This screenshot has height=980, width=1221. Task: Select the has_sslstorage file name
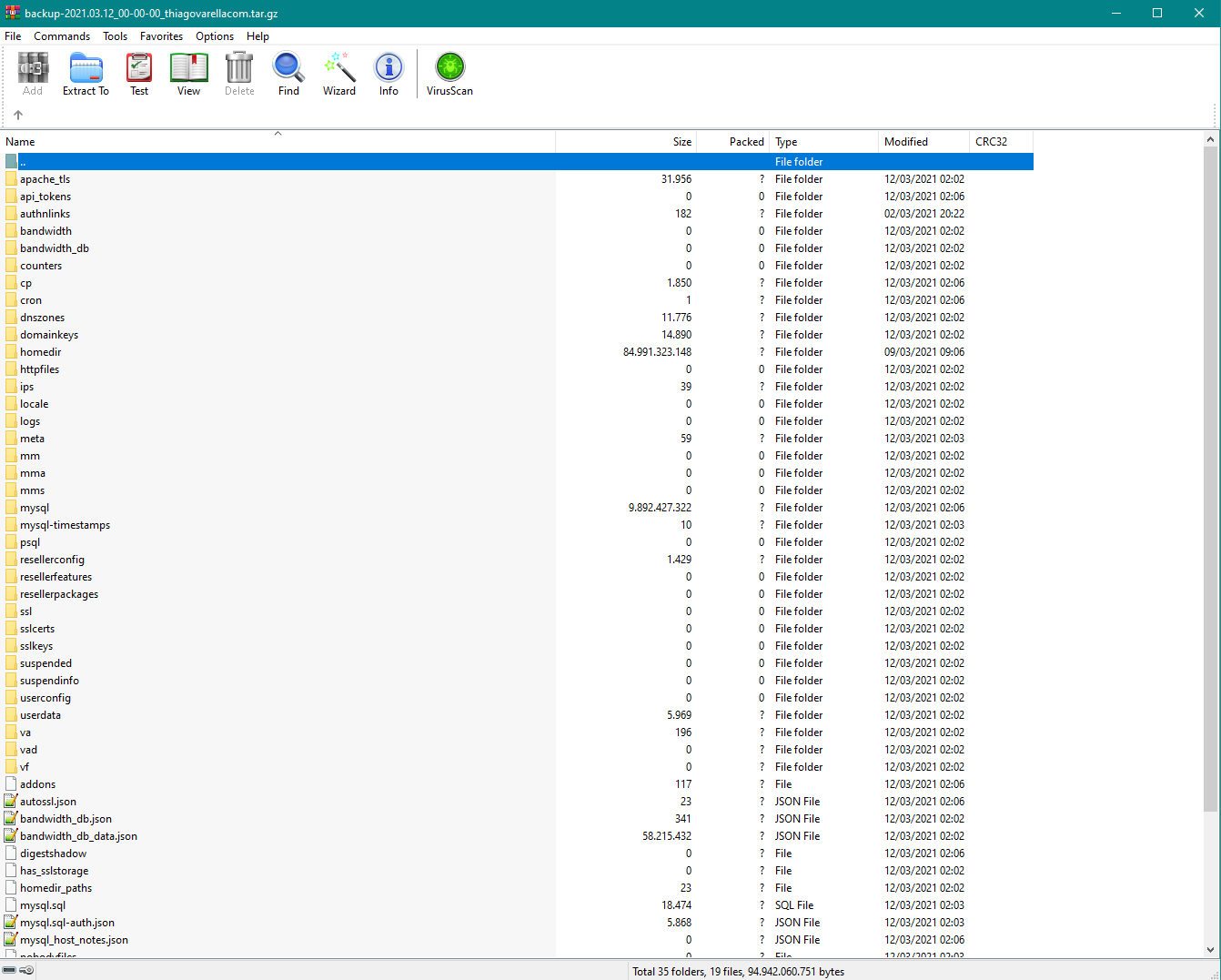[x=55, y=871]
